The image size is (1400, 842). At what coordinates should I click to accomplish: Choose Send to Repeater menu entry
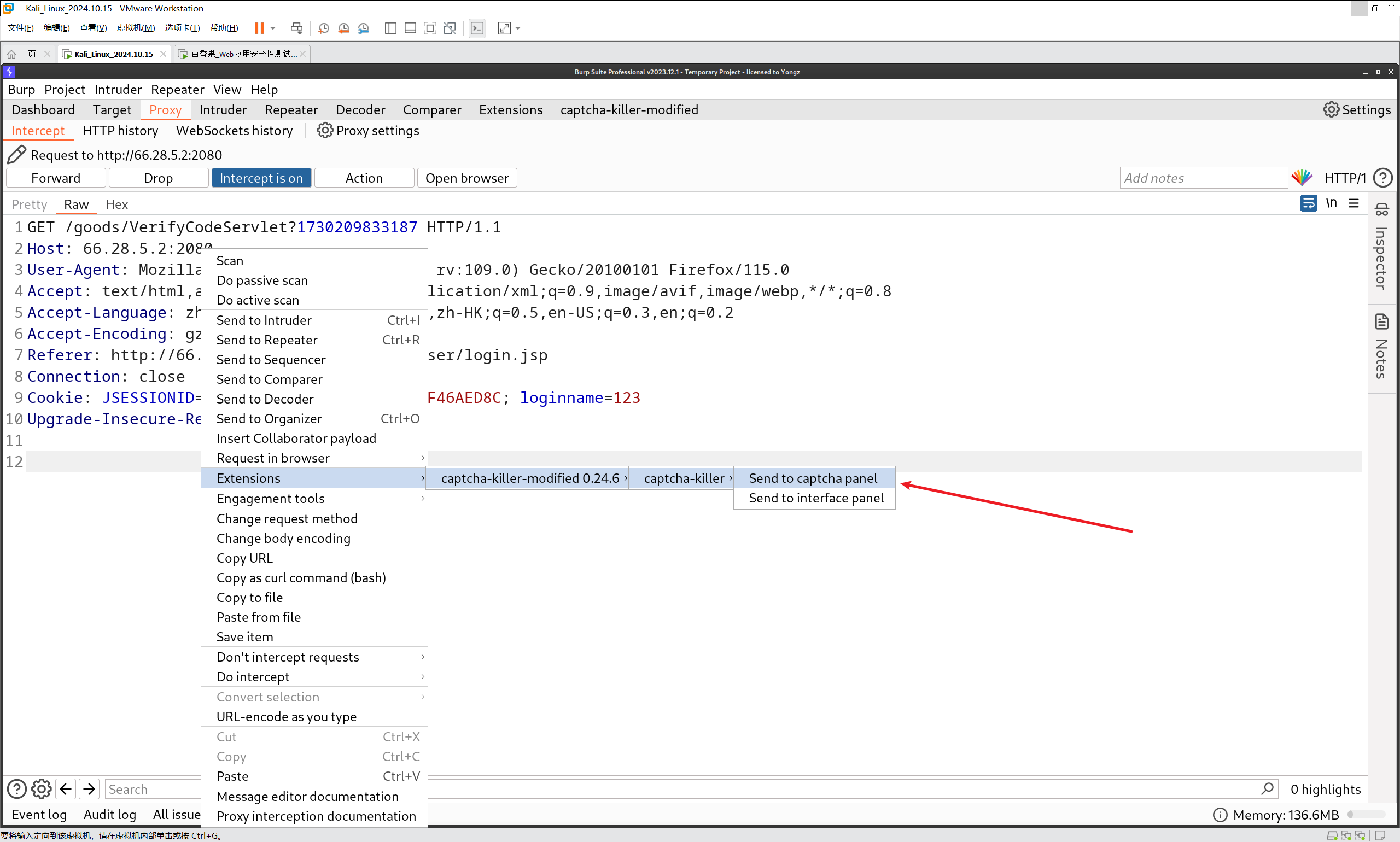pyautogui.click(x=314, y=340)
